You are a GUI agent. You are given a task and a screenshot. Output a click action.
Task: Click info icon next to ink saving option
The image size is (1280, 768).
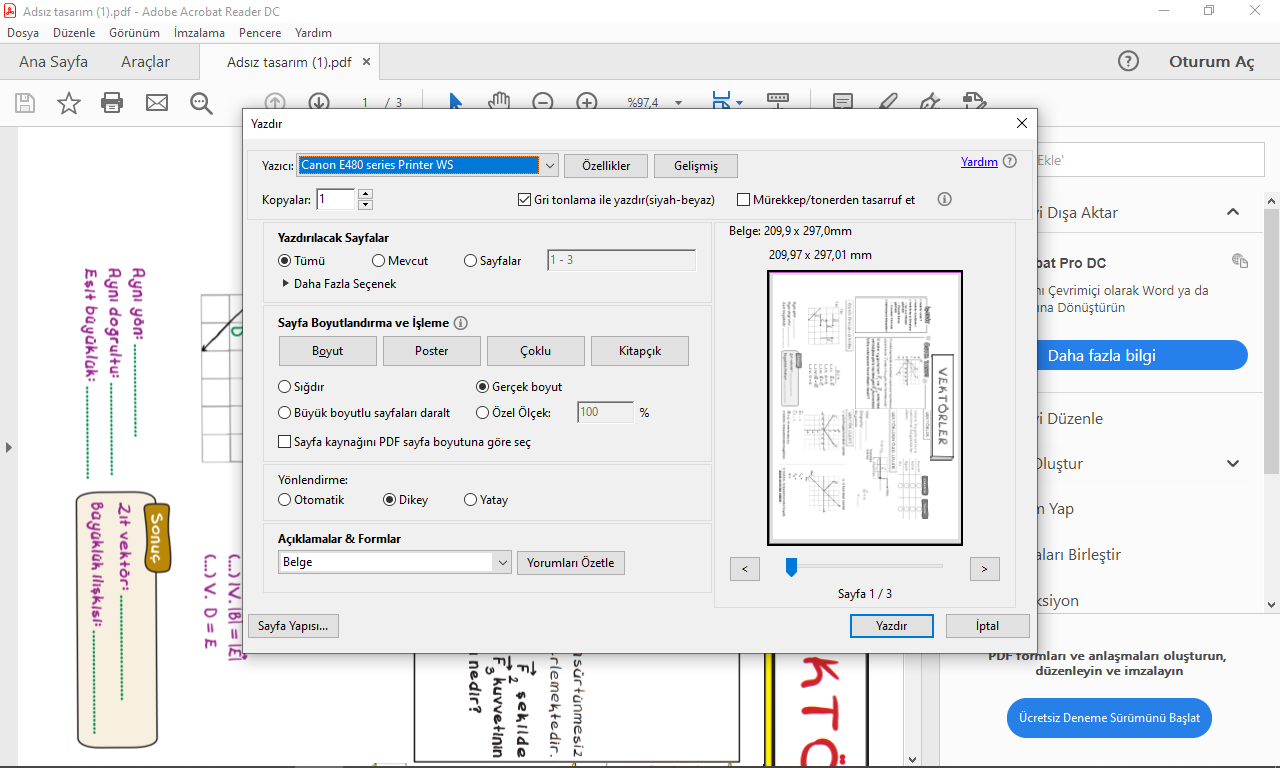(944, 200)
